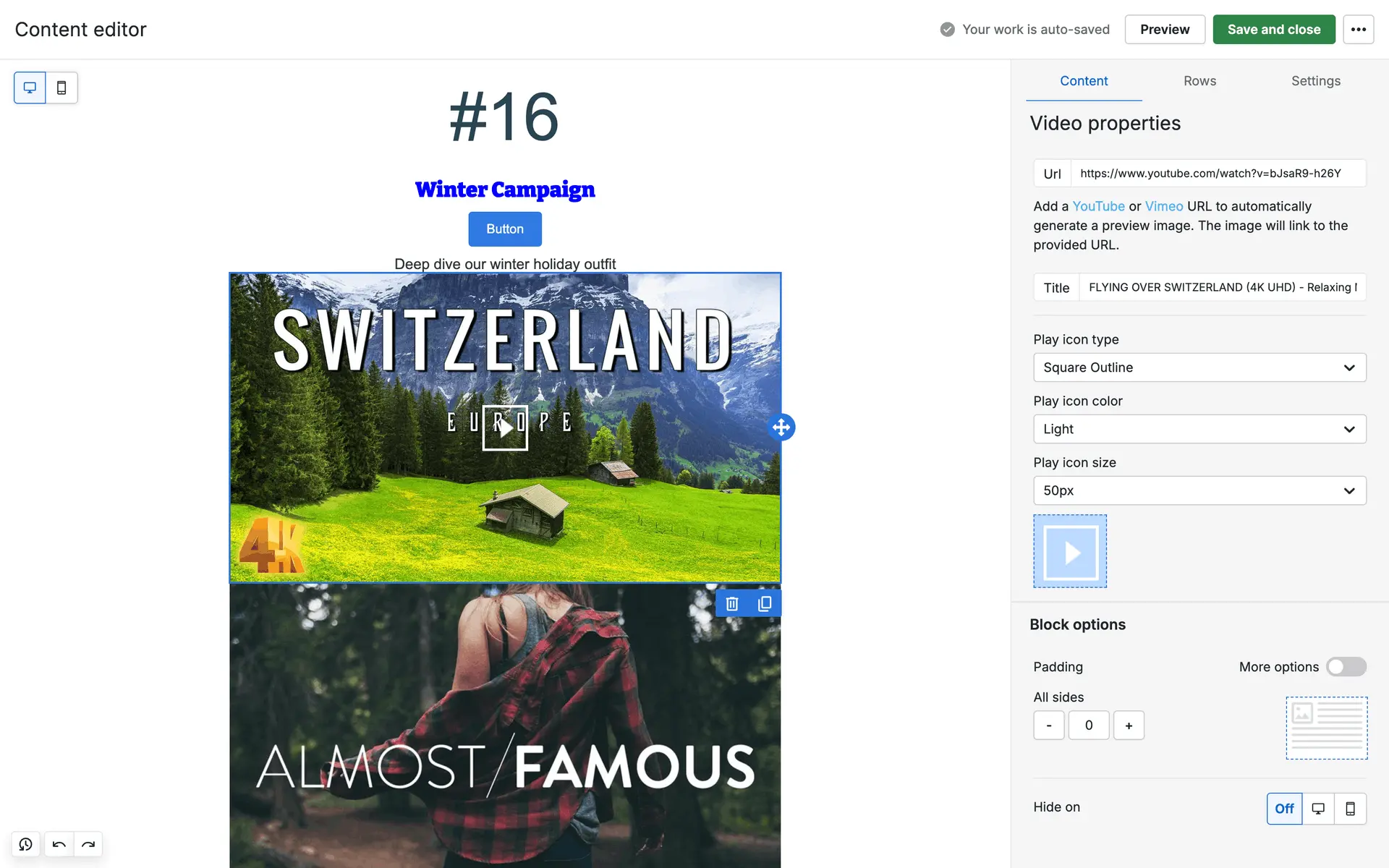Open the revision history icon

(26, 844)
